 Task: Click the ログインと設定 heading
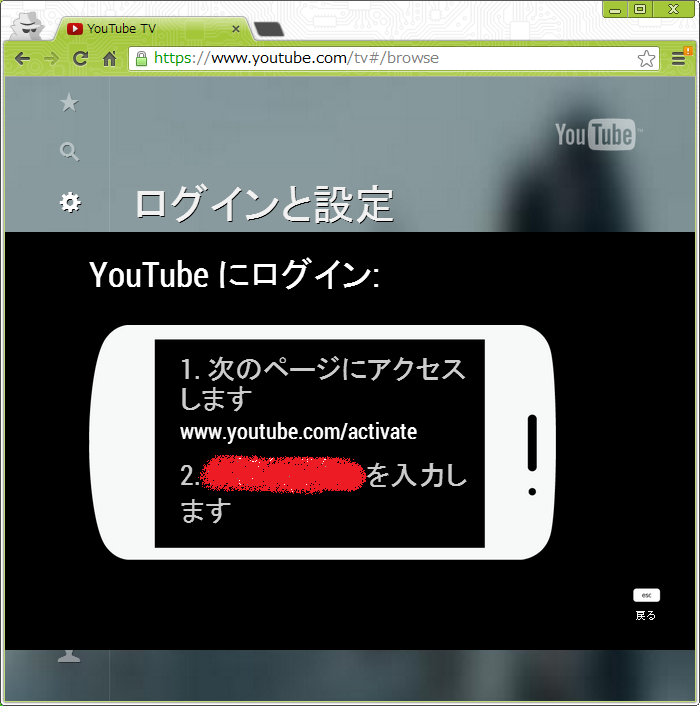[265, 204]
